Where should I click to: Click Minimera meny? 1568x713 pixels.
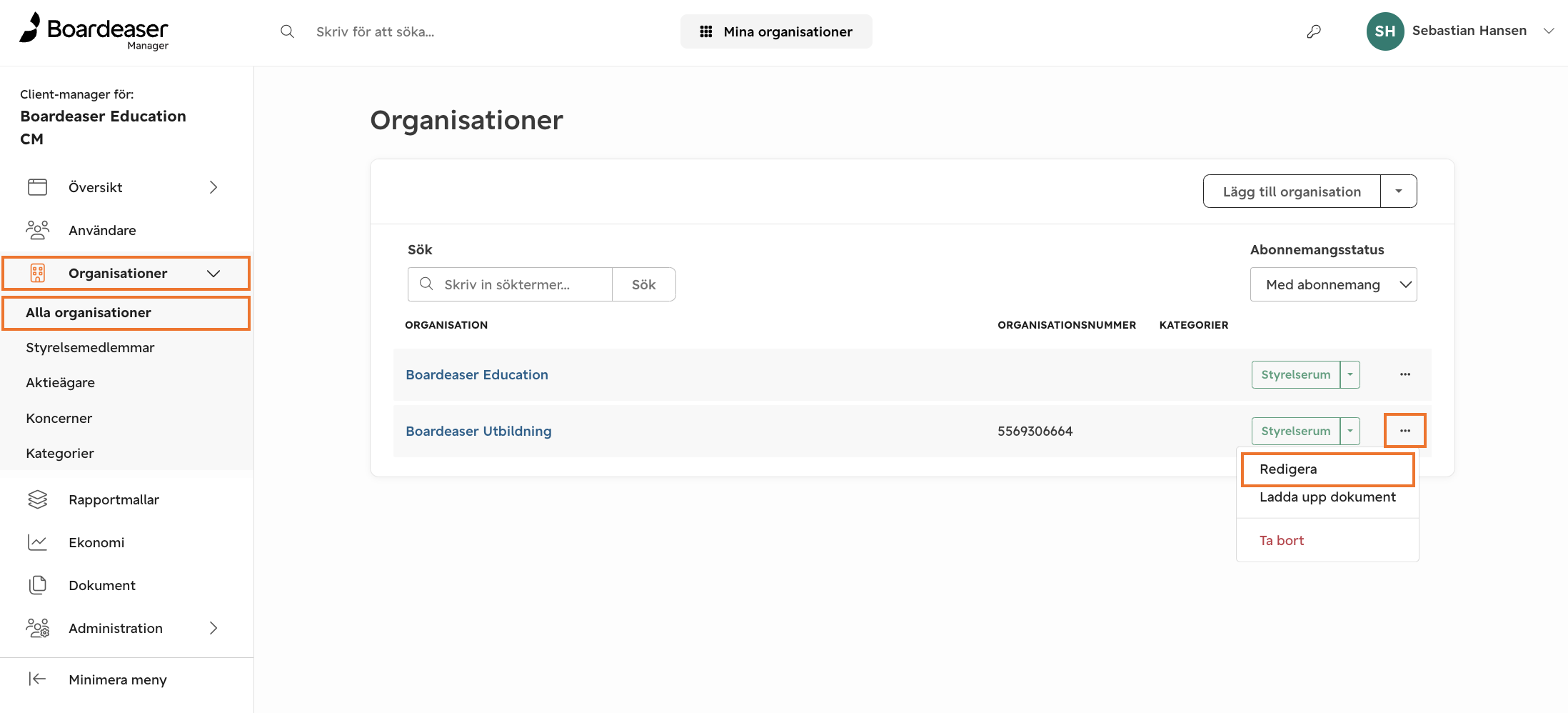pos(118,679)
